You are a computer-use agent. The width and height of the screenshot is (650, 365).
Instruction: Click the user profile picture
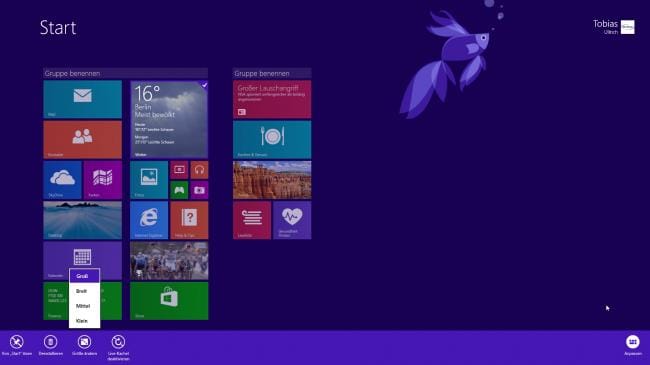(x=628, y=27)
